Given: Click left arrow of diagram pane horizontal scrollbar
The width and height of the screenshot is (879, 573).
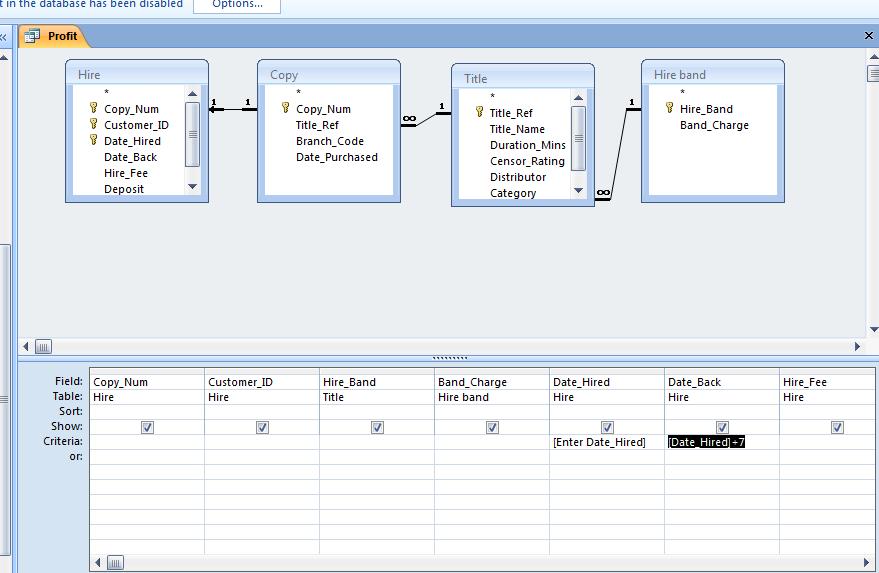Looking at the screenshot, I should pyautogui.click(x=26, y=346).
